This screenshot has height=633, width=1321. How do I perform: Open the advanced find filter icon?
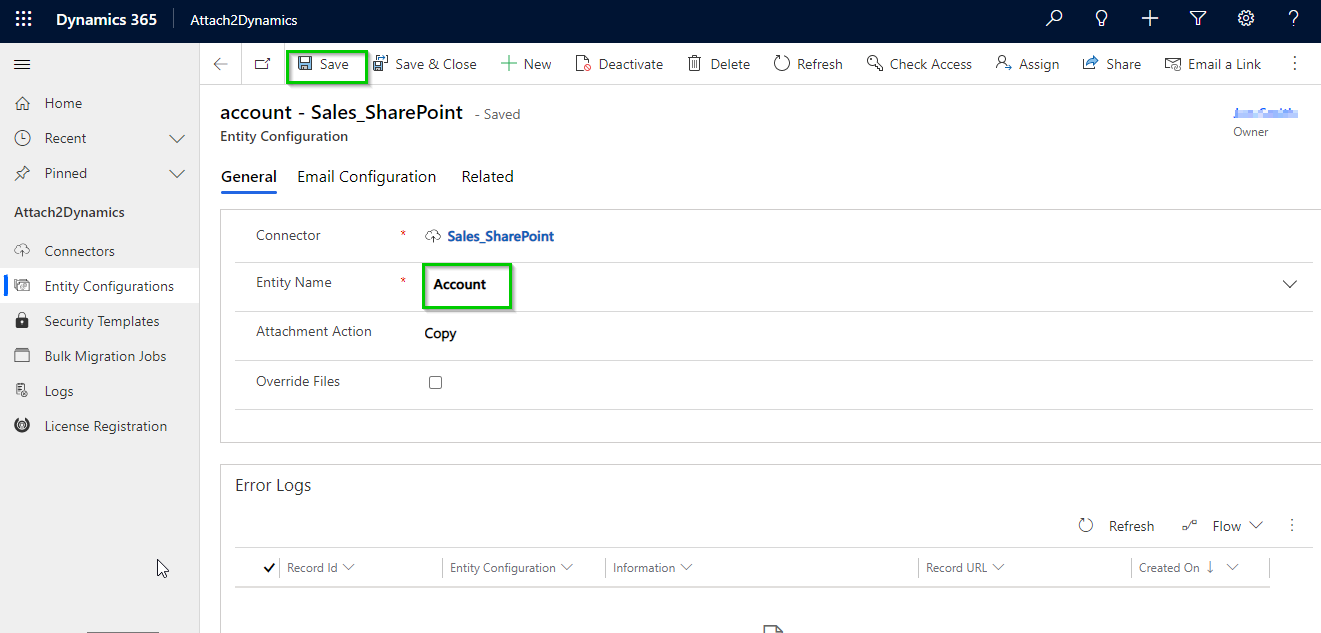(1198, 19)
